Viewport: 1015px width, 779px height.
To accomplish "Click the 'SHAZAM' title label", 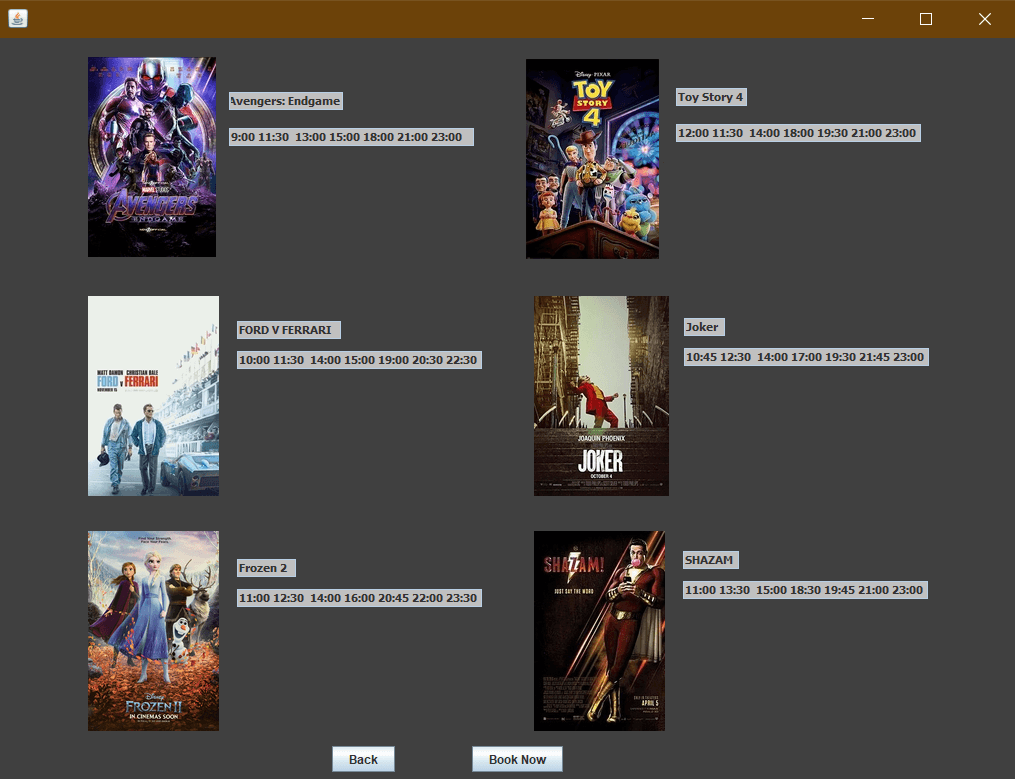I will point(711,560).
